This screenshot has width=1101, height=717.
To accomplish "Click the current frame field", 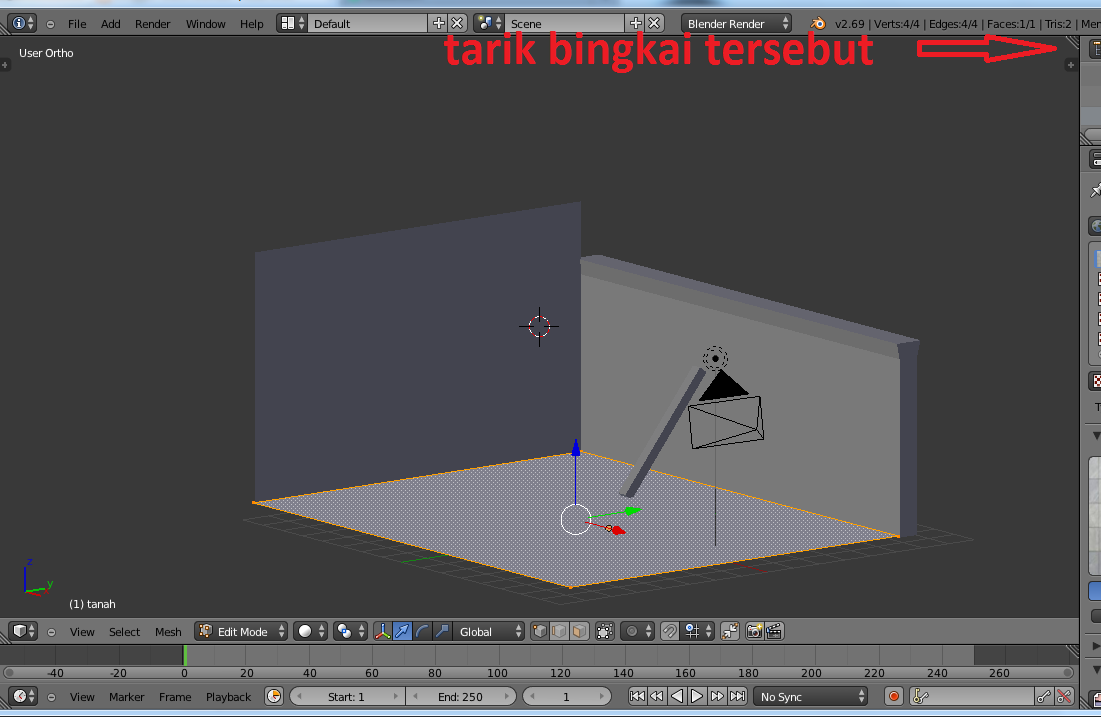I will tap(567, 696).
